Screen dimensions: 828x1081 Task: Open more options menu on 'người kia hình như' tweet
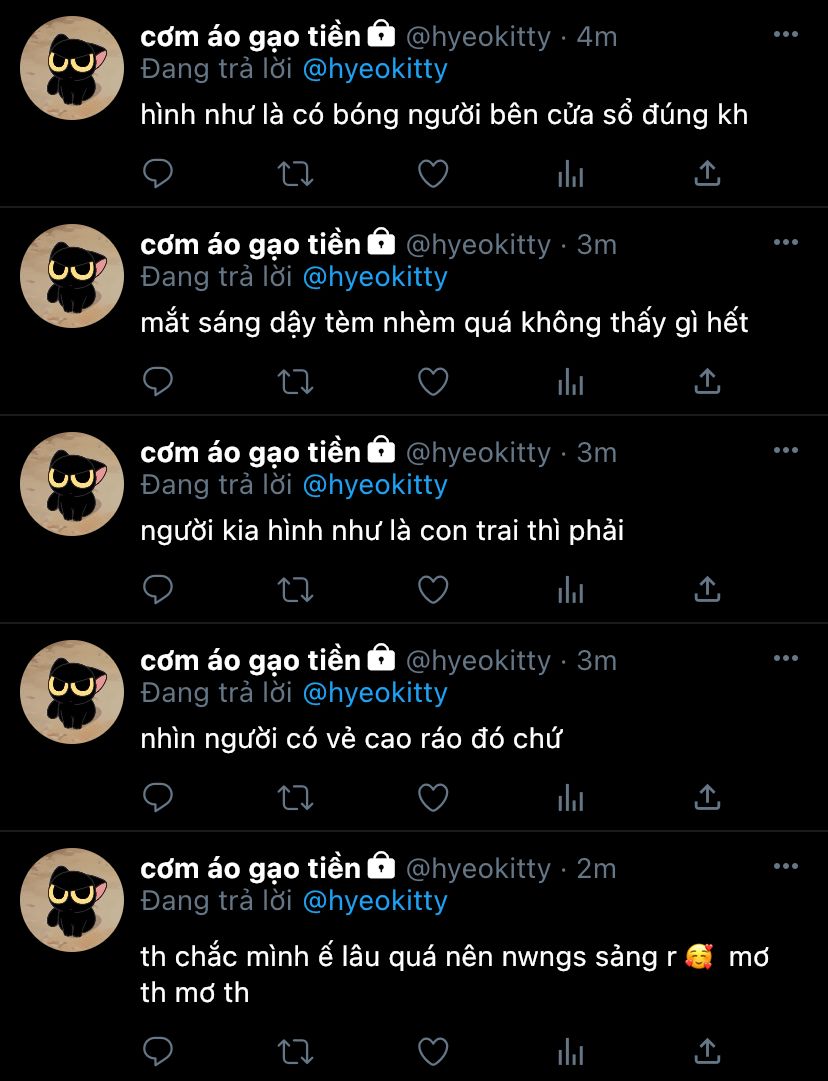coord(785,450)
